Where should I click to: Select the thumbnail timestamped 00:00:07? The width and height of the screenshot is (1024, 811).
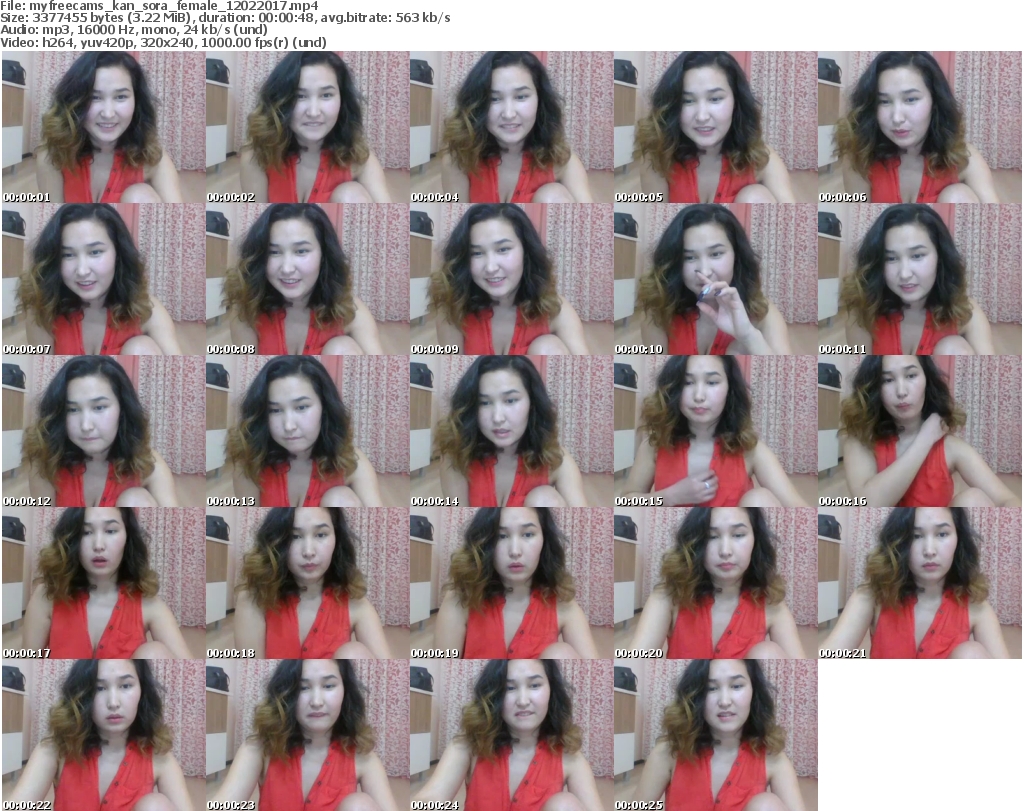coord(104,279)
